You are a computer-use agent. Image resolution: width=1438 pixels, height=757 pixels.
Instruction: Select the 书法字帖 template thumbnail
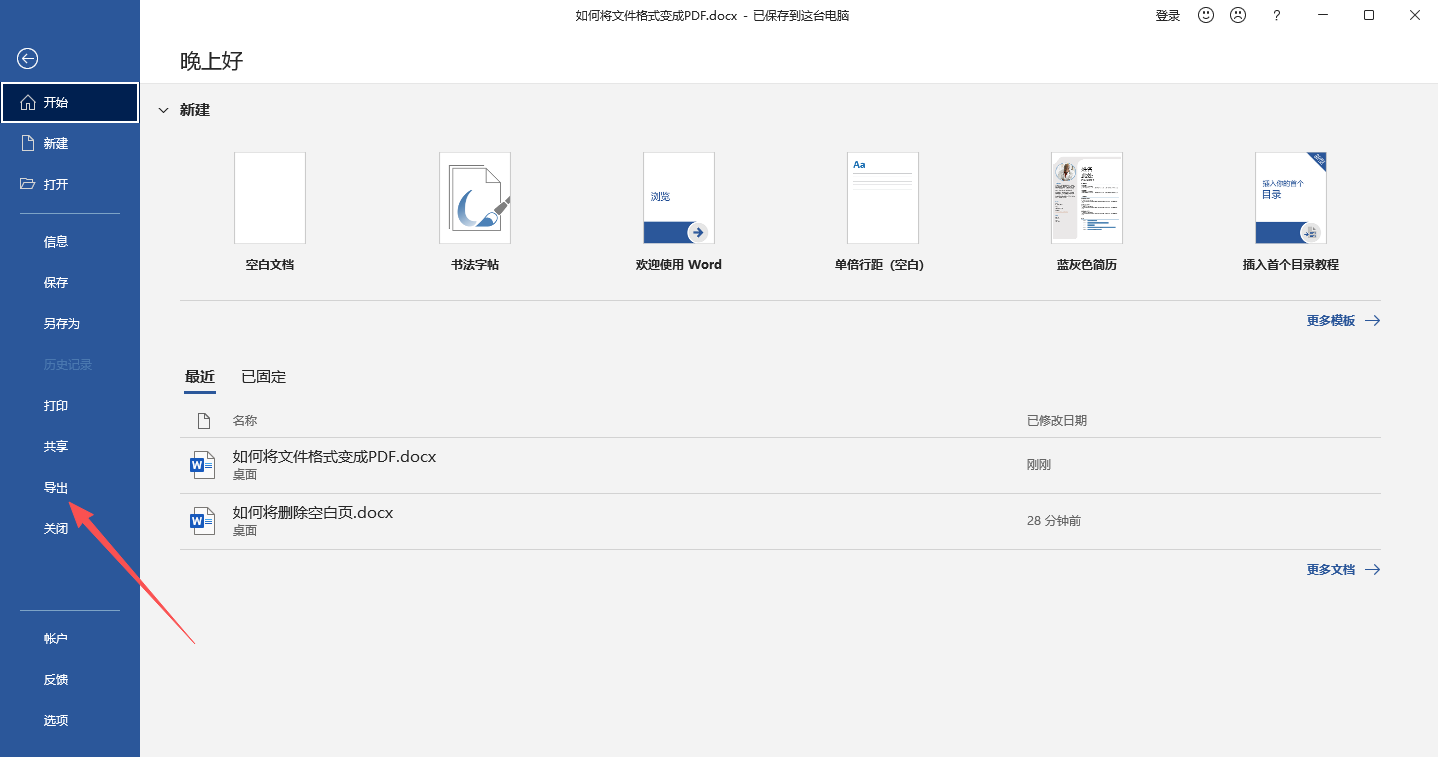coord(475,198)
